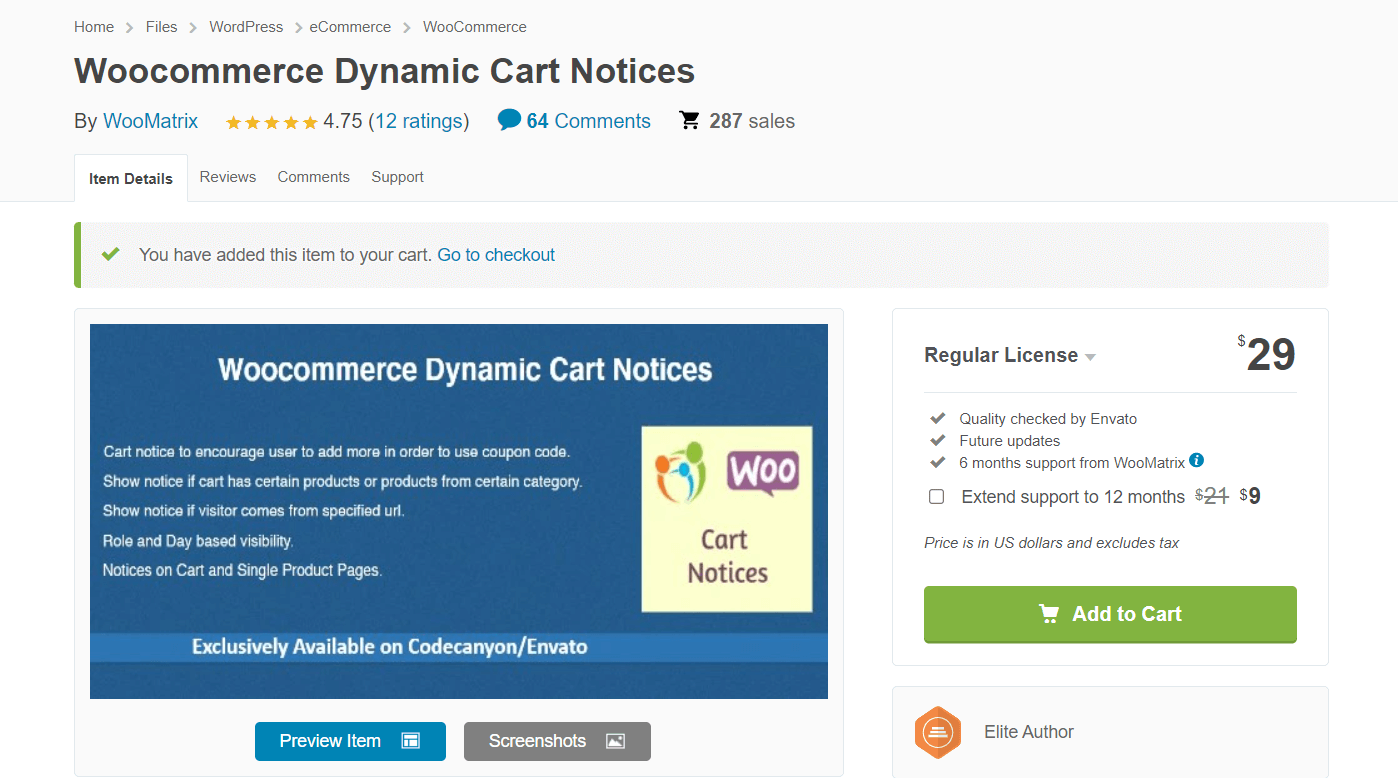Click the Elite Author label
This screenshot has height=778, width=1398.
coord(1029,732)
